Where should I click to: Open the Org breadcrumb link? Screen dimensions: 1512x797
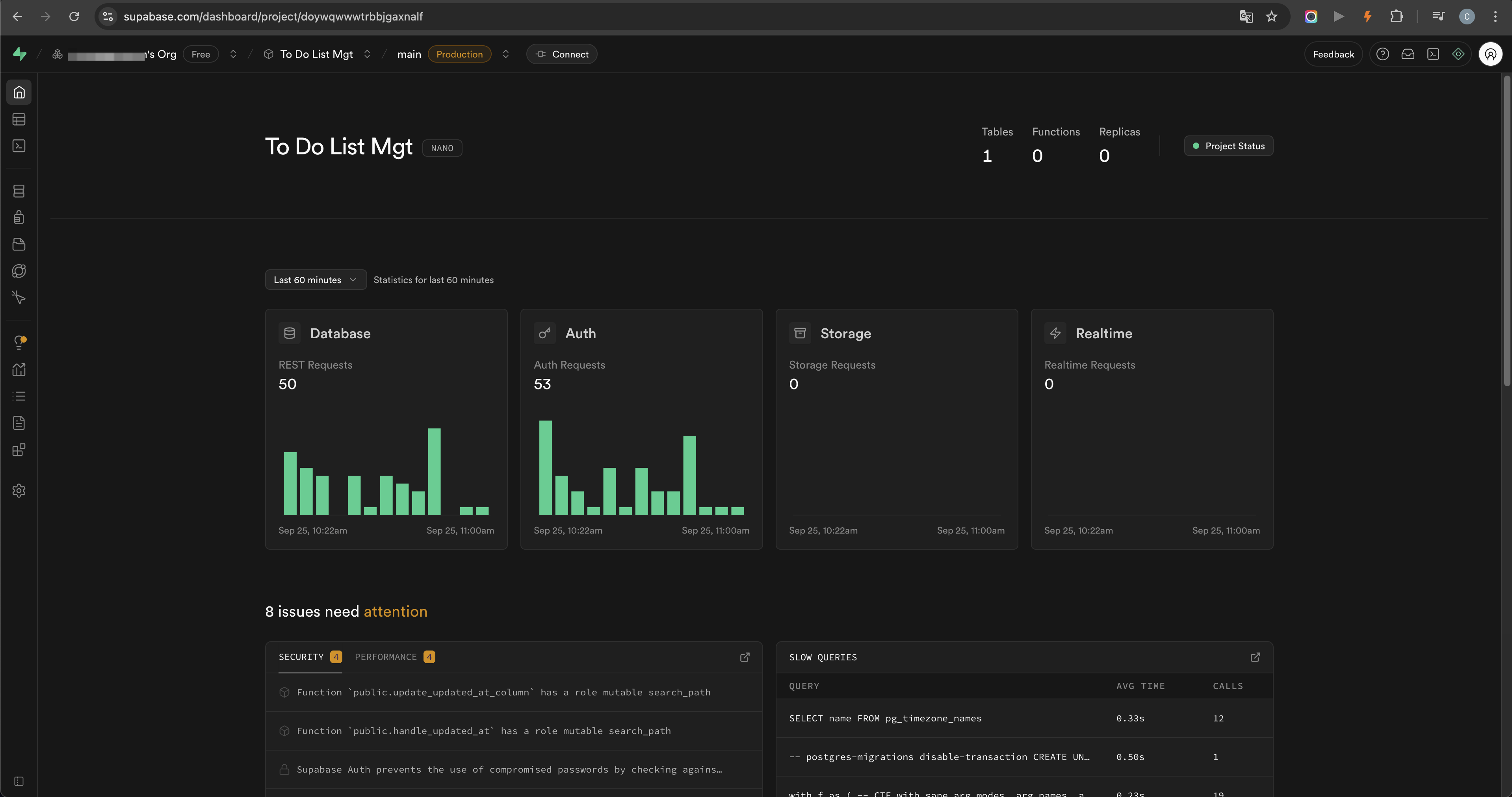[115, 54]
